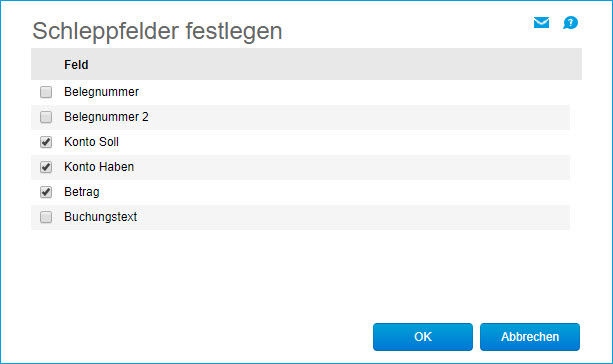Confirm with the OK button
613x364 pixels.
click(423, 337)
